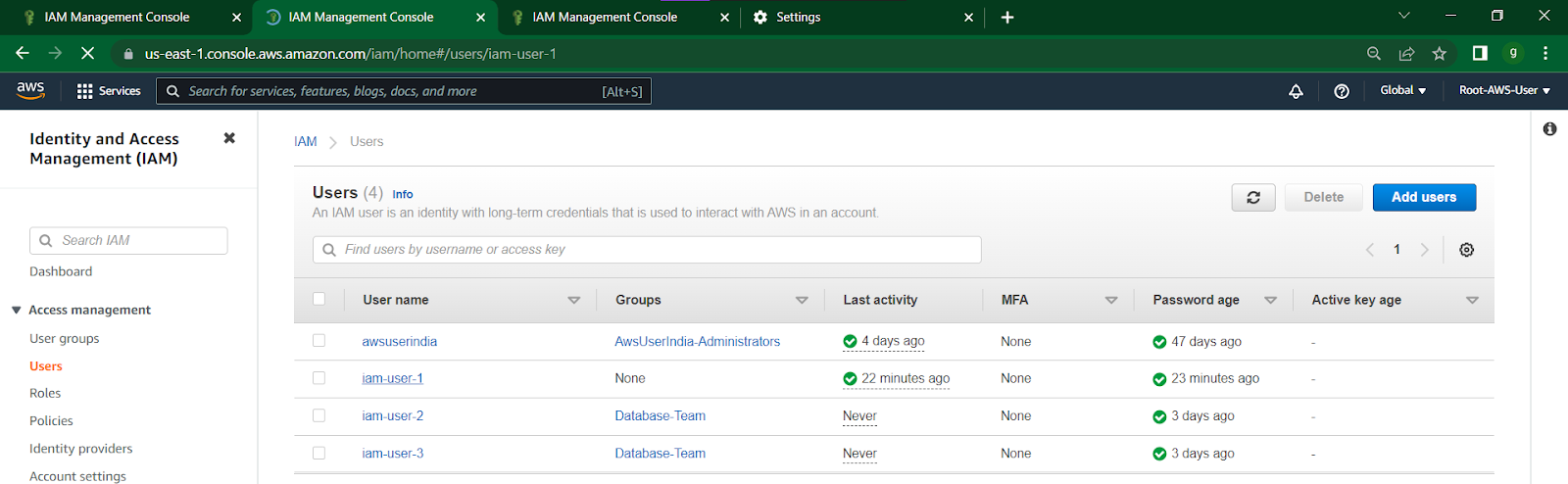Focus the AWS services search bar
This screenshot has height=484, width=1568.
tap(404, 91)
